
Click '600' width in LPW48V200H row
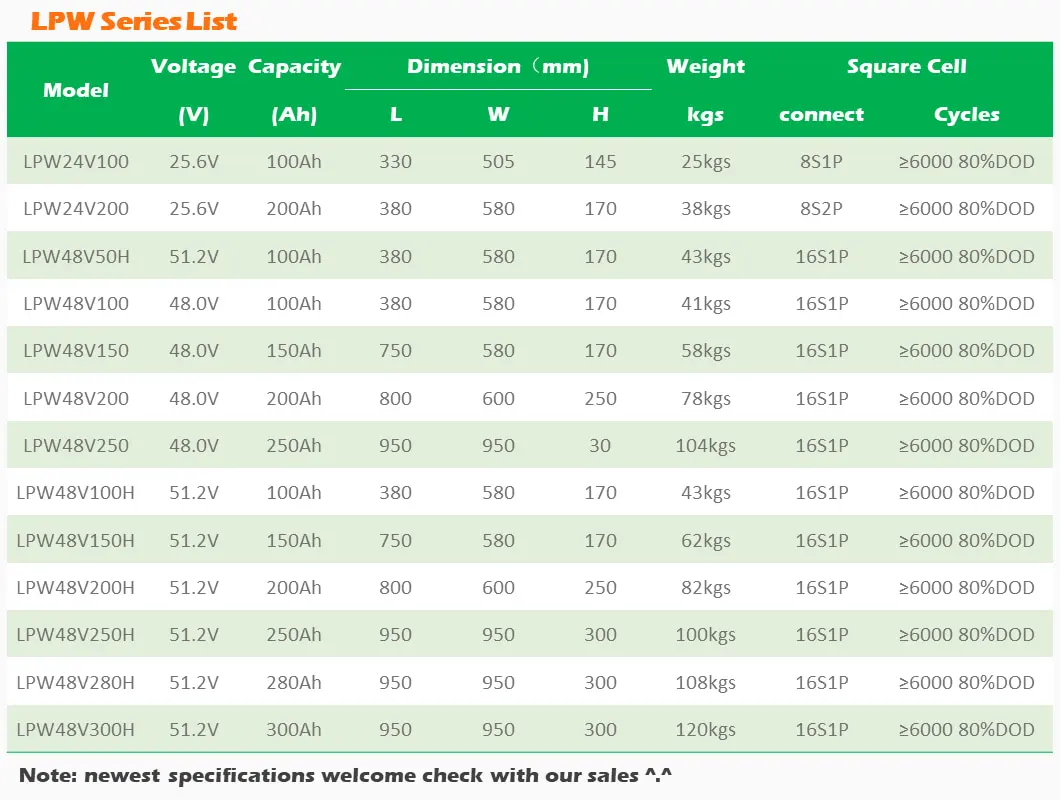tap(498, 588)
